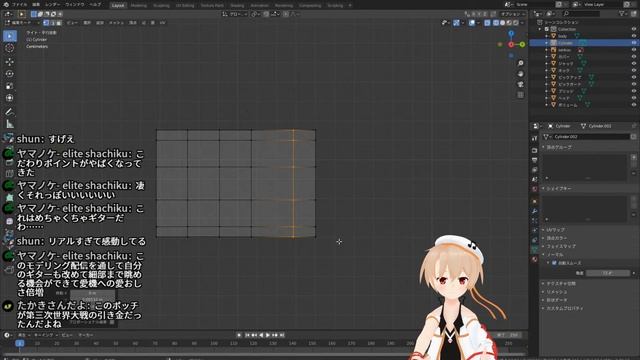Viewport: 640px width, 360px height.
Task: Toggle visibility of the ボリューム object
Action: (633, 105)
